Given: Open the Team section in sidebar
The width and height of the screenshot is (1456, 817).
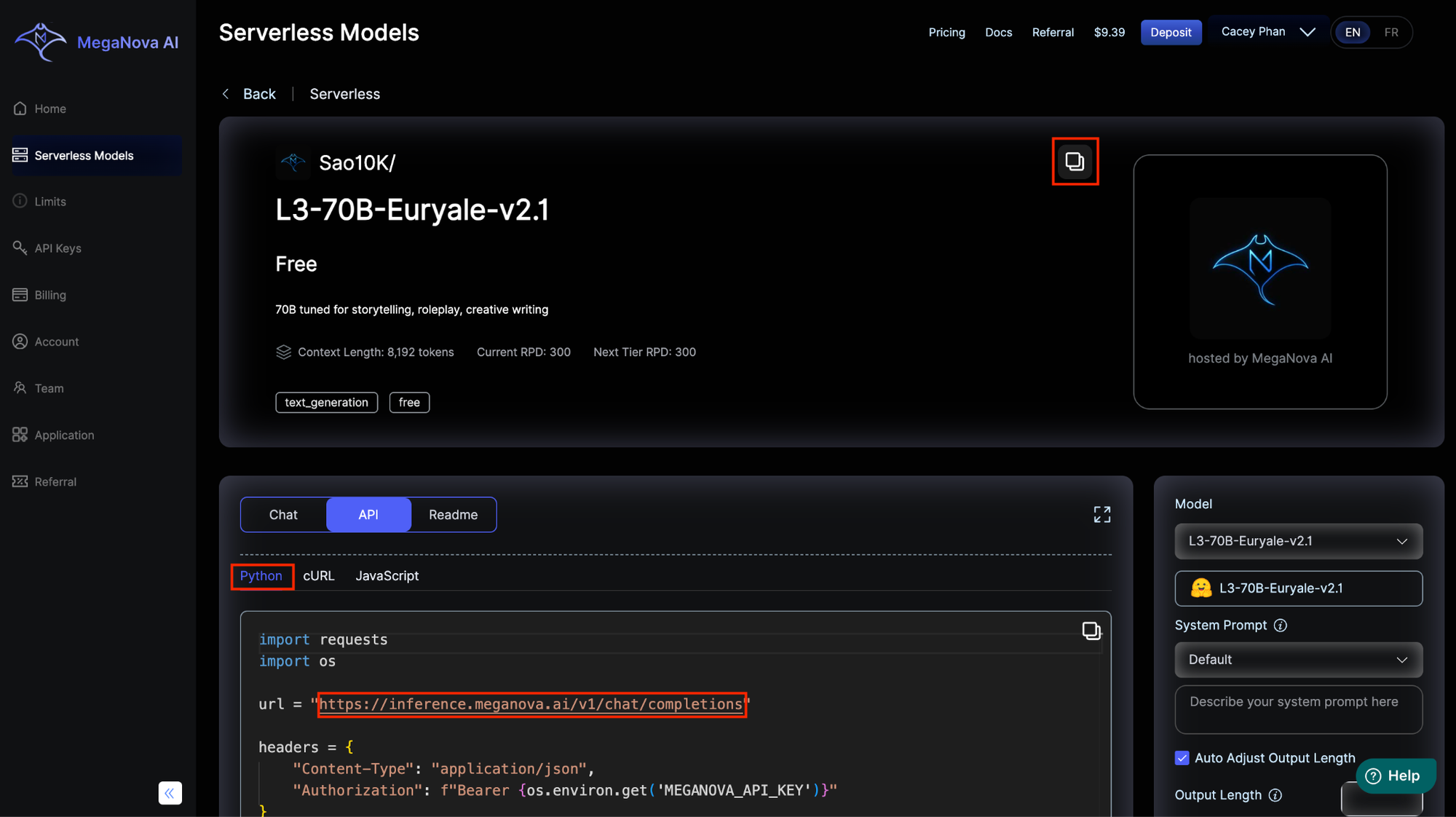Looking at the screenshot, I should (49, 388).
